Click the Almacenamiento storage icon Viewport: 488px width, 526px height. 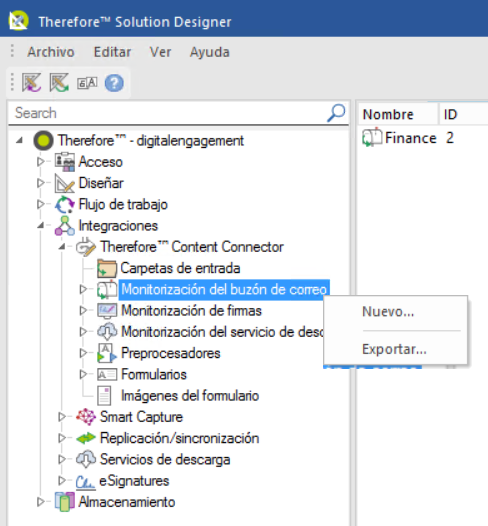(64, 502)
